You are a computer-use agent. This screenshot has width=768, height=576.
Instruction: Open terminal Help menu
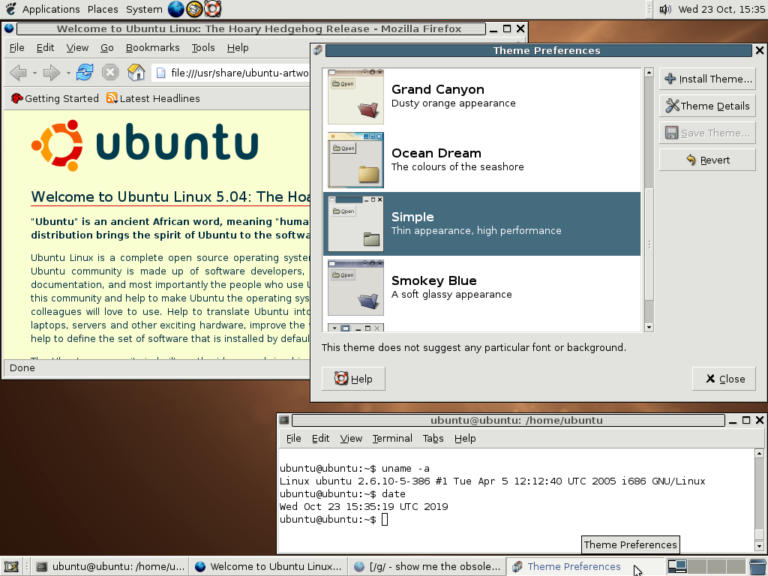(465, 438)
